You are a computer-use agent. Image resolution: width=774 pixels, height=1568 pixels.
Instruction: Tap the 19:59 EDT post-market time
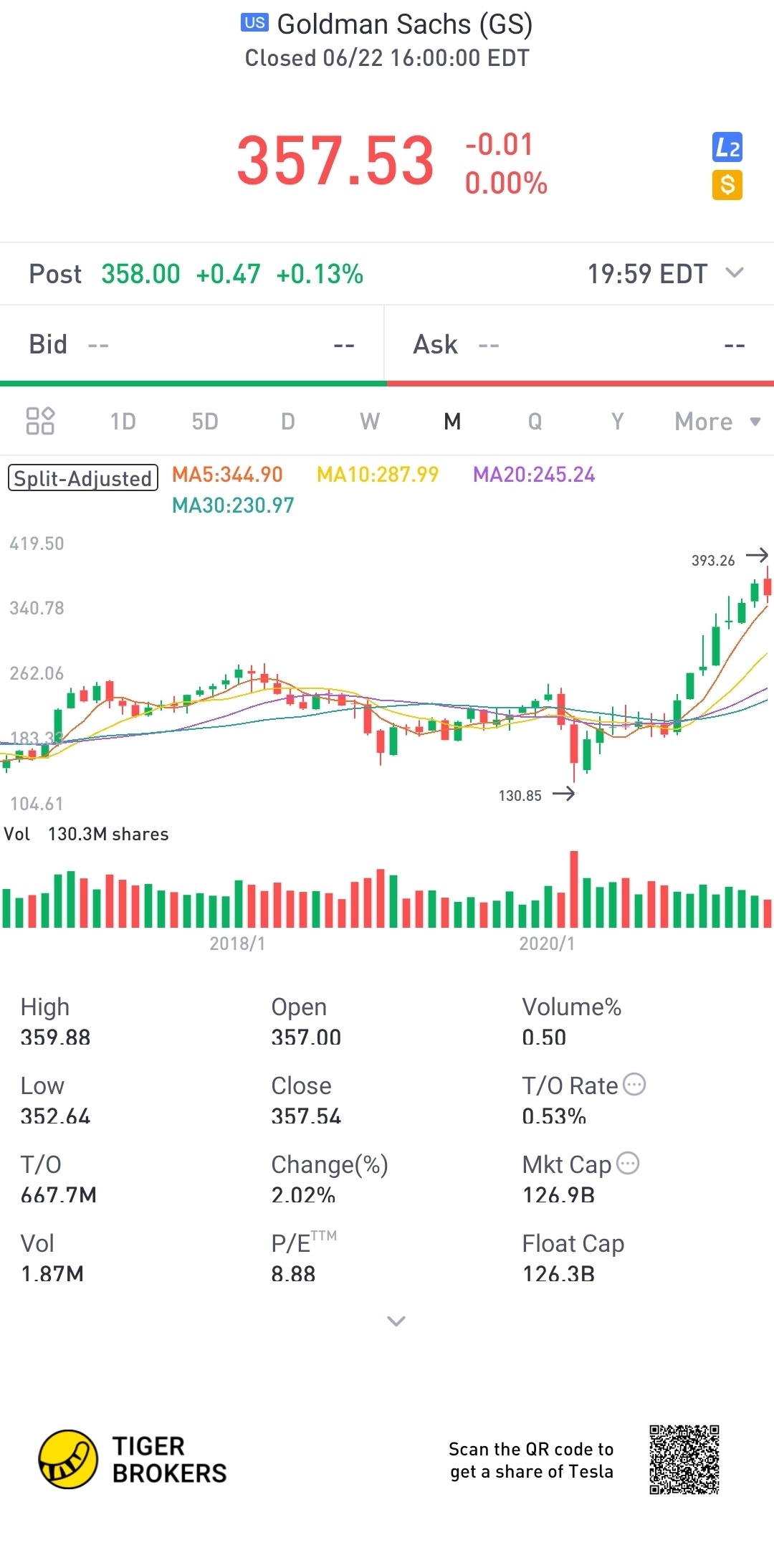pos(647,274)
